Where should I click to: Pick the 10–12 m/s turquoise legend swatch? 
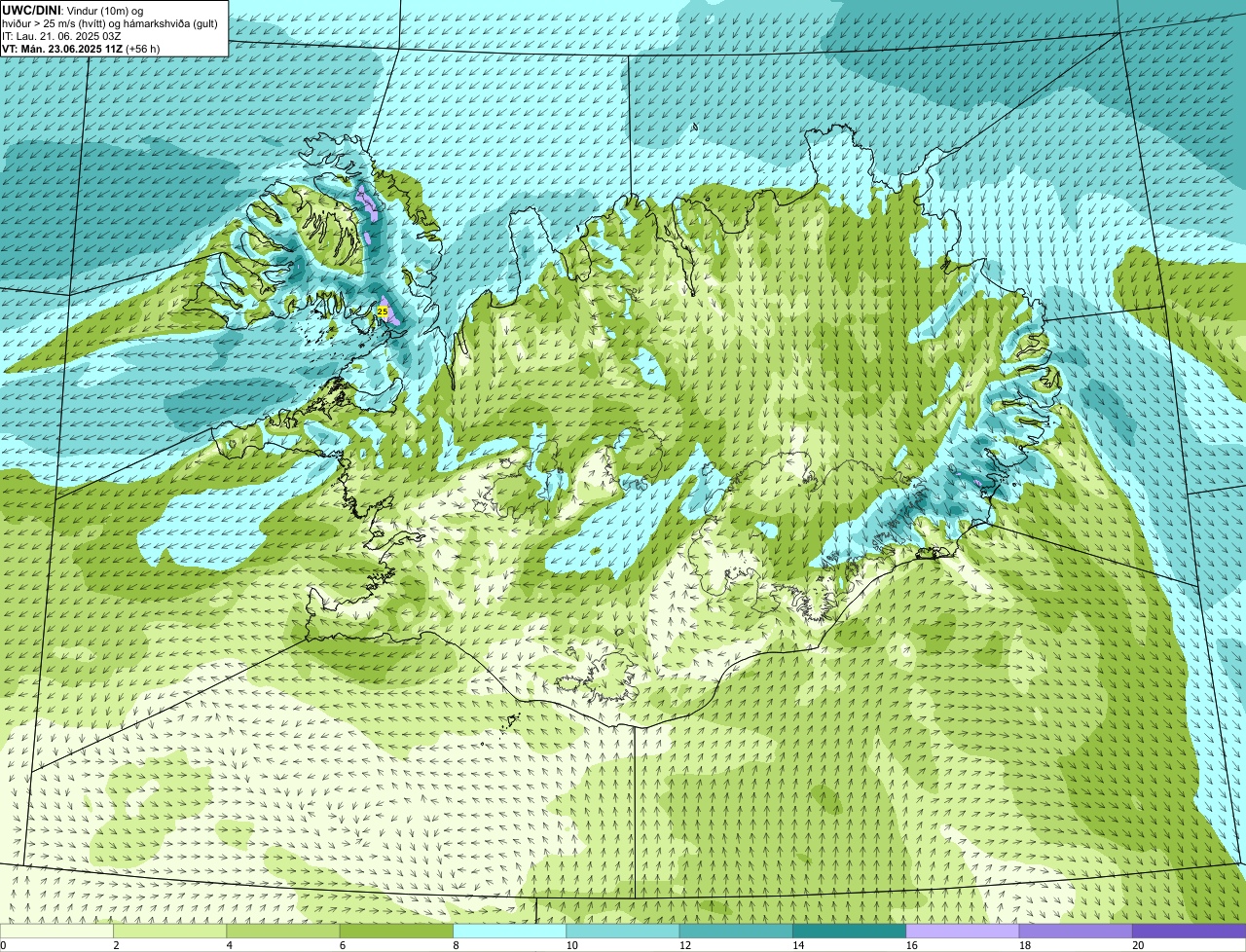(623, 931)
